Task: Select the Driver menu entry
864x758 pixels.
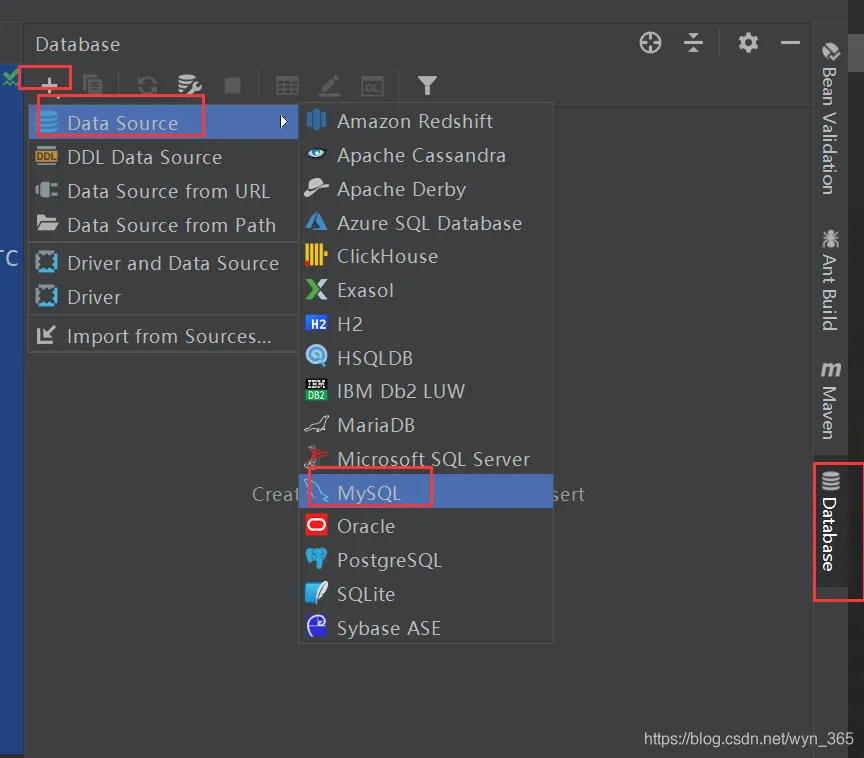Action: (163, 297)
